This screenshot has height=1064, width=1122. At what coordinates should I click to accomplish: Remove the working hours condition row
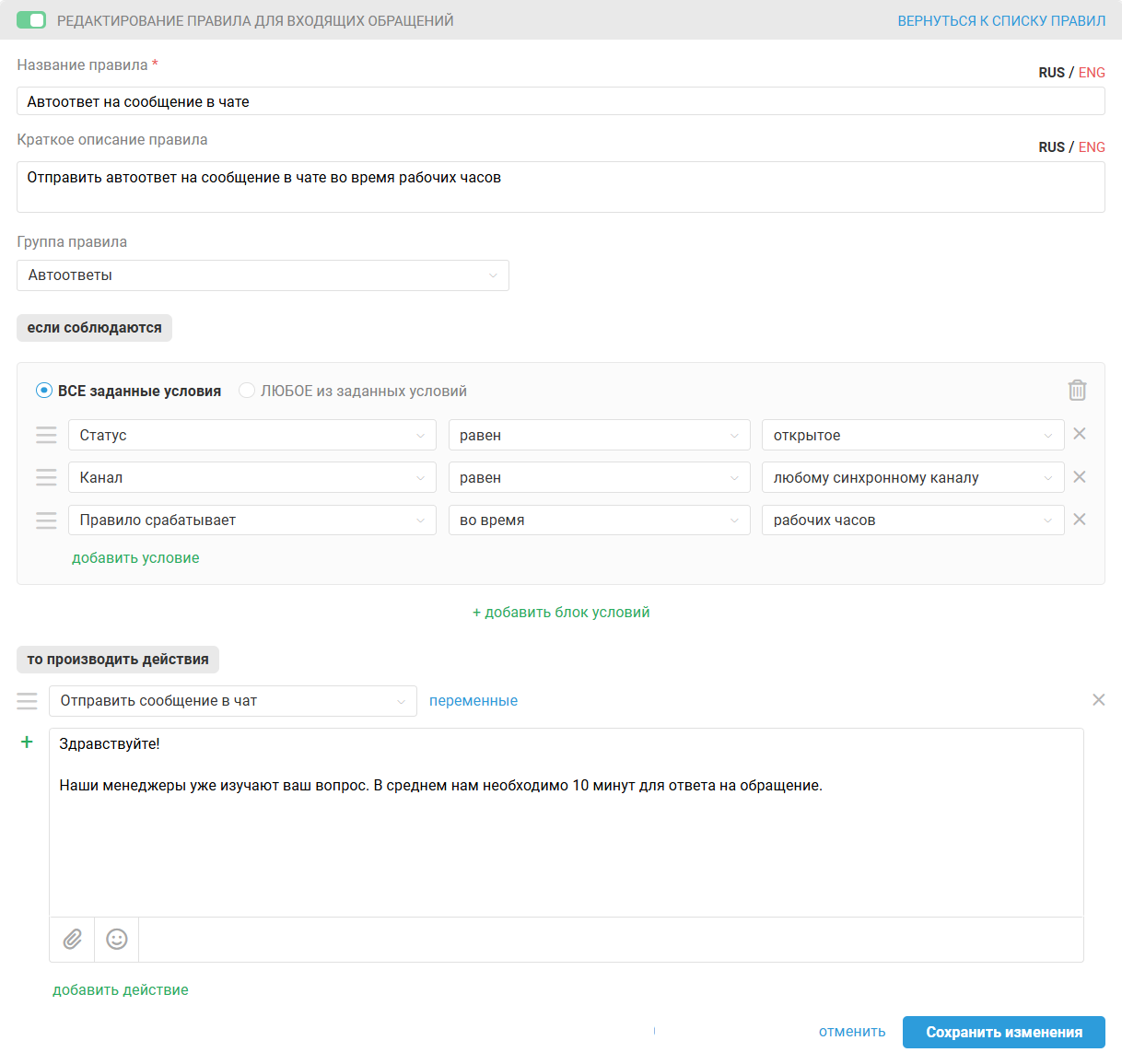tap(1080, 520)
